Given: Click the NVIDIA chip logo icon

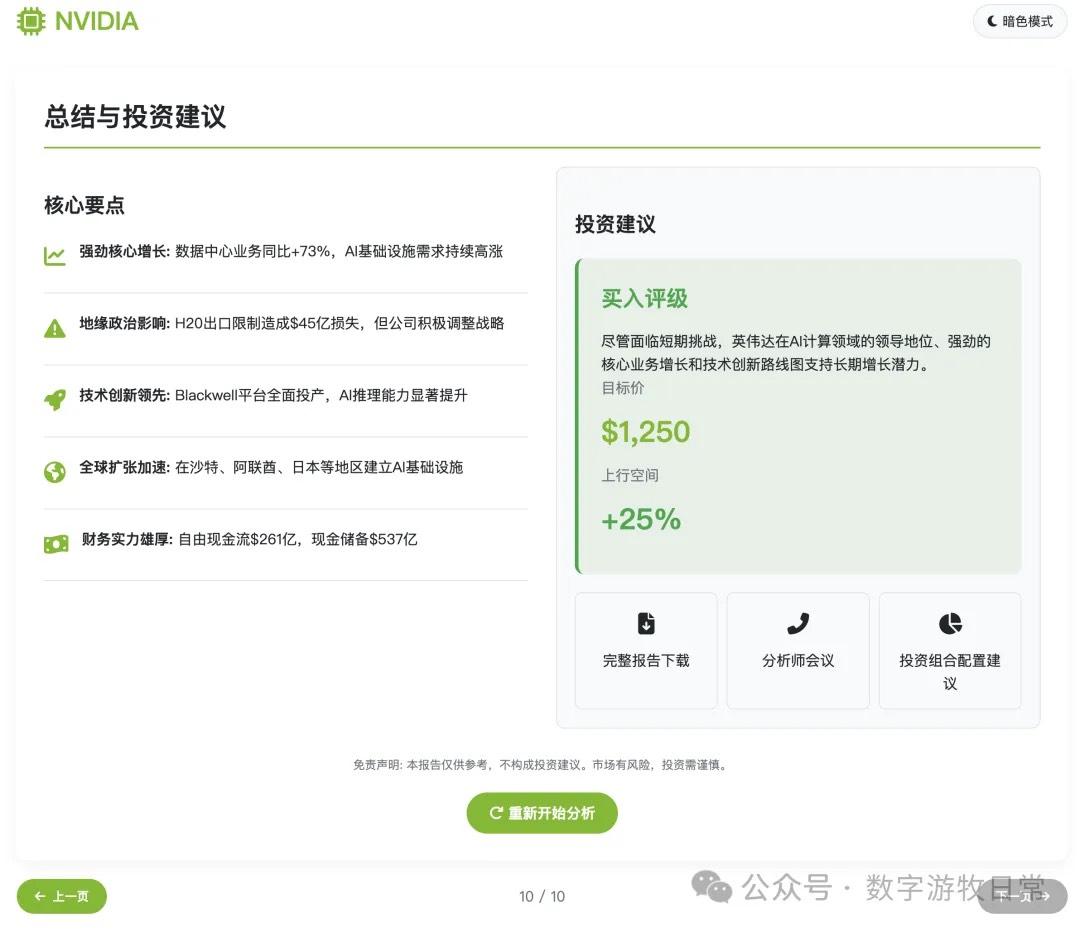Looking at the screenshot, I should point(31,21).
